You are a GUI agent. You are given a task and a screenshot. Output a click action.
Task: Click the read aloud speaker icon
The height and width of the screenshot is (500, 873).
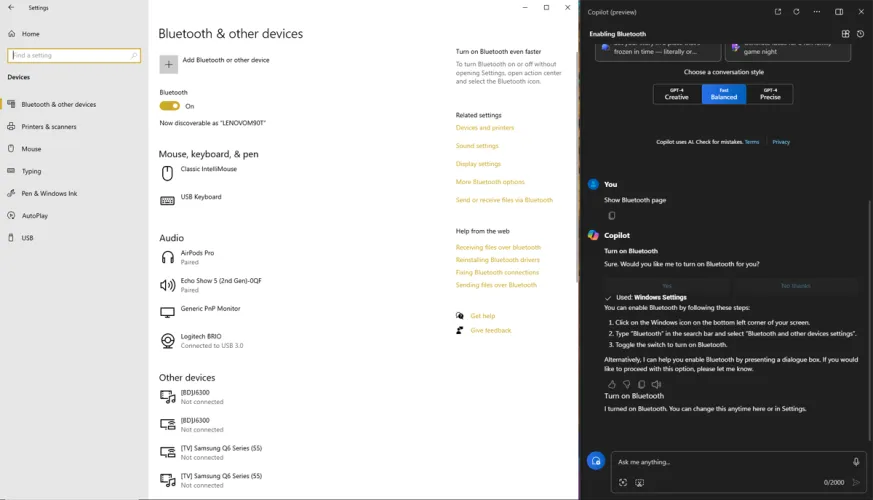(x=656, y=384)
